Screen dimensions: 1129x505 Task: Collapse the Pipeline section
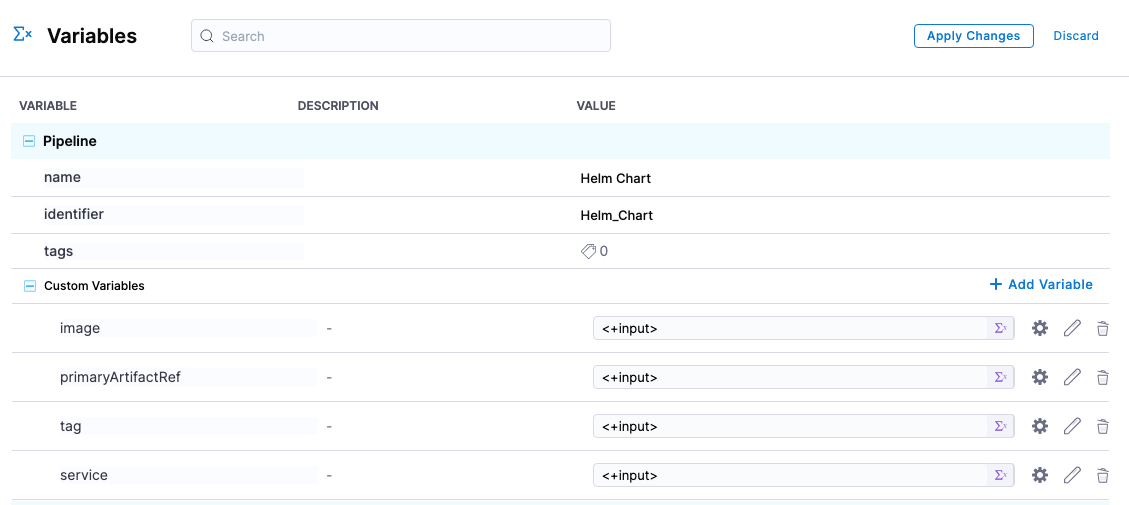coord(29,142)
